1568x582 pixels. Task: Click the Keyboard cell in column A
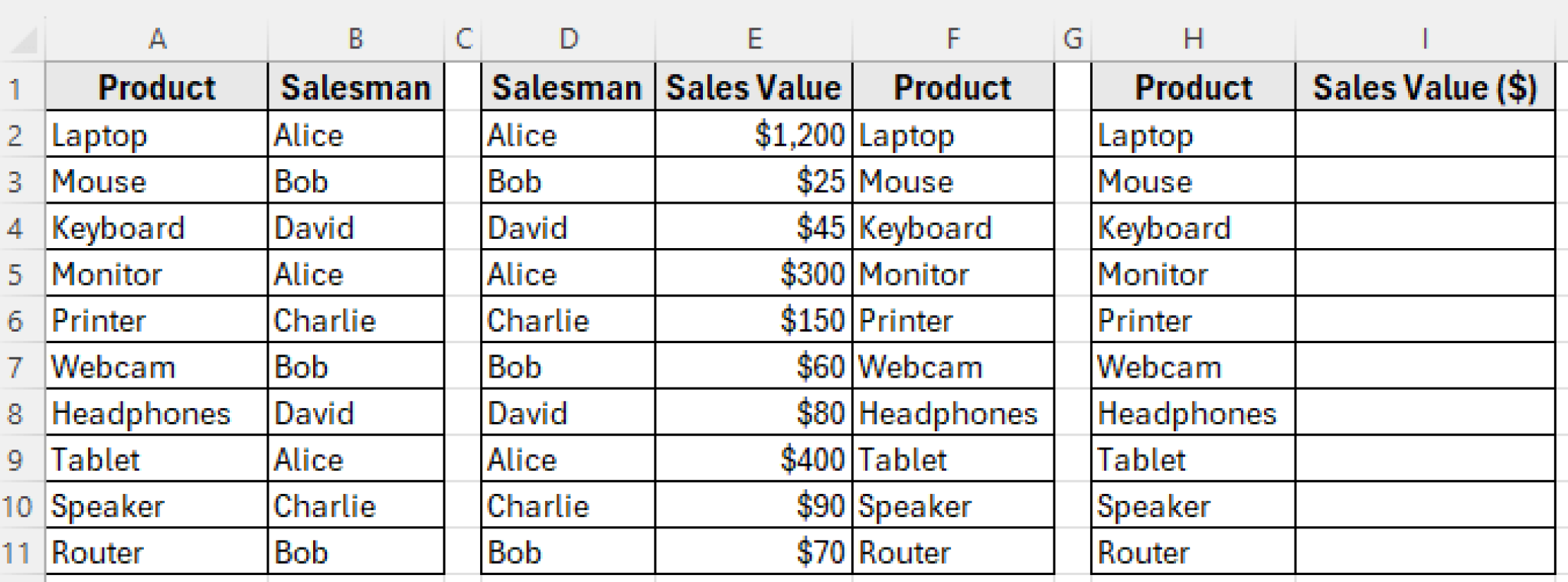[x=157, y=228]
